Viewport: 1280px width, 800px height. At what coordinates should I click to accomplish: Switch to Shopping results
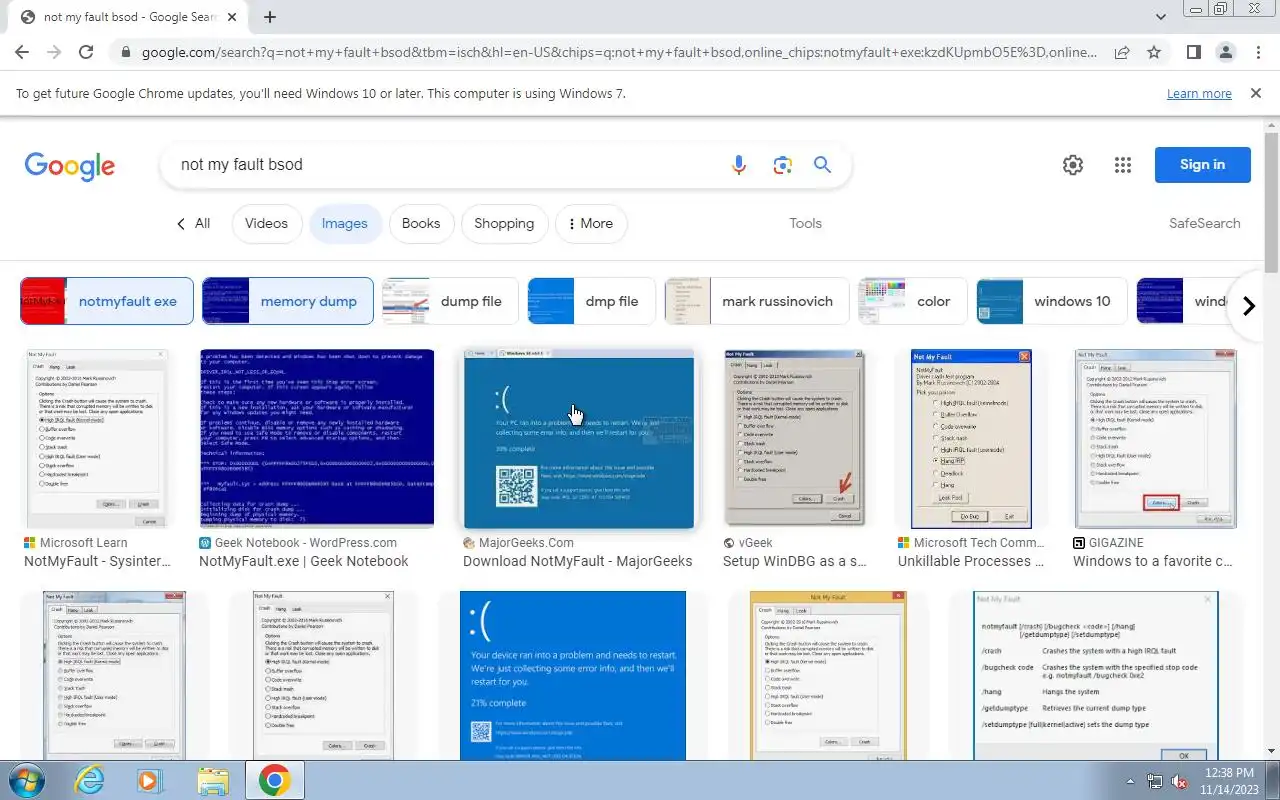point(504,224)
